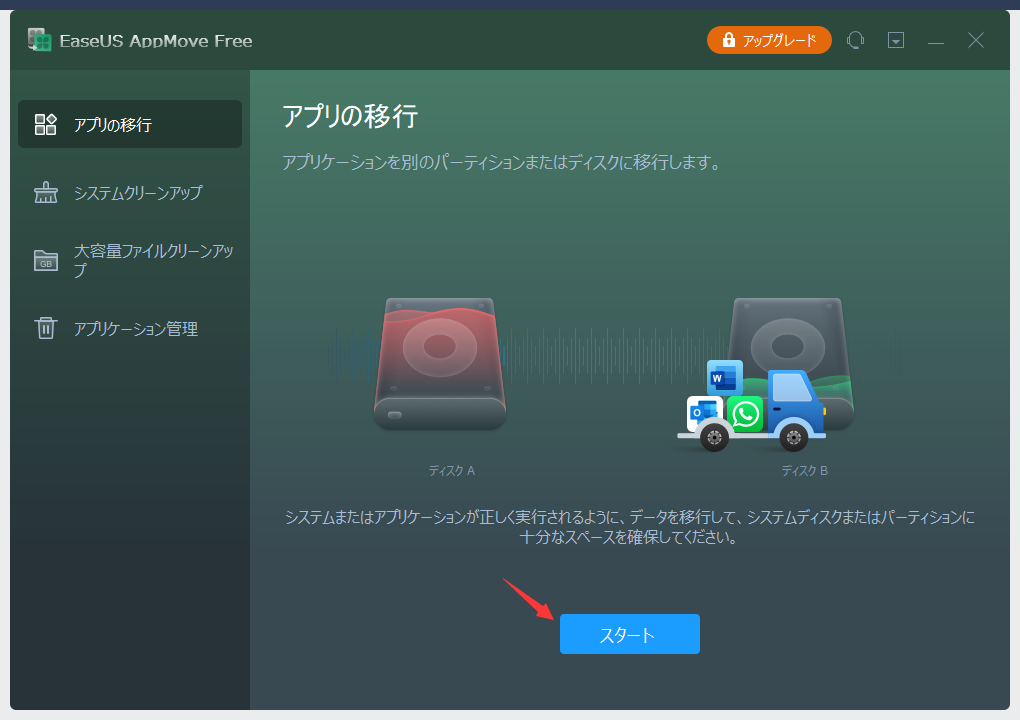Click the app migration icon in sidebar

tap(46, 124)
